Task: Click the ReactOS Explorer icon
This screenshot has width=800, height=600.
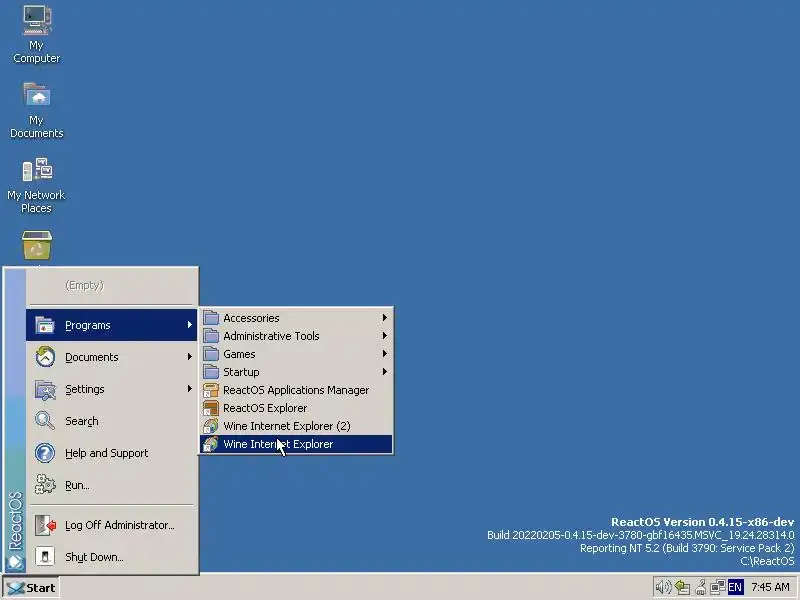Action: point(211,408)
